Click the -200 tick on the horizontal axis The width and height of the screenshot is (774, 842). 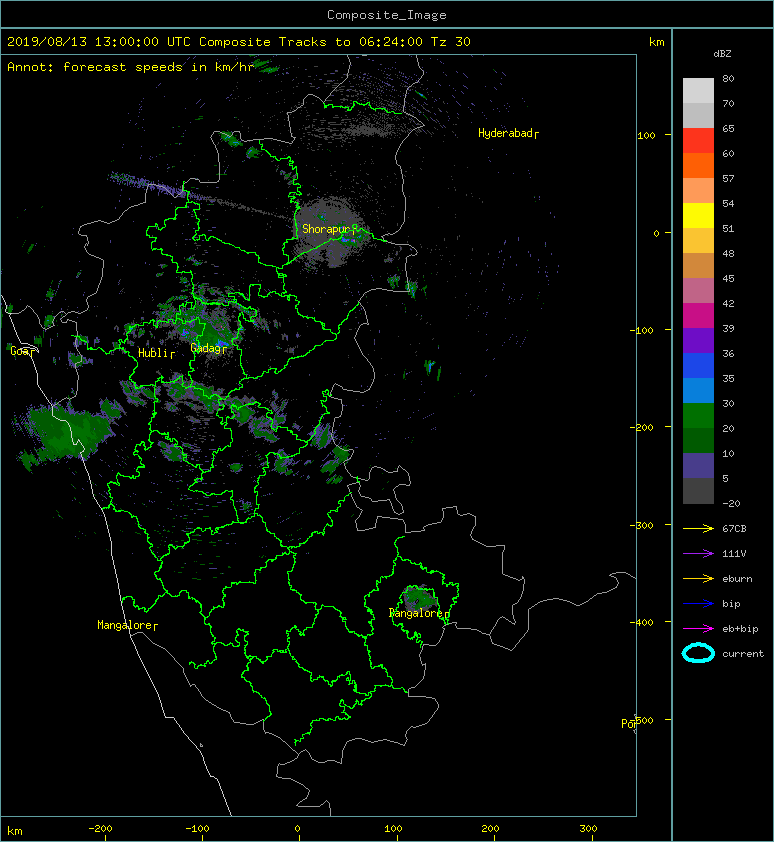(100, 829)
